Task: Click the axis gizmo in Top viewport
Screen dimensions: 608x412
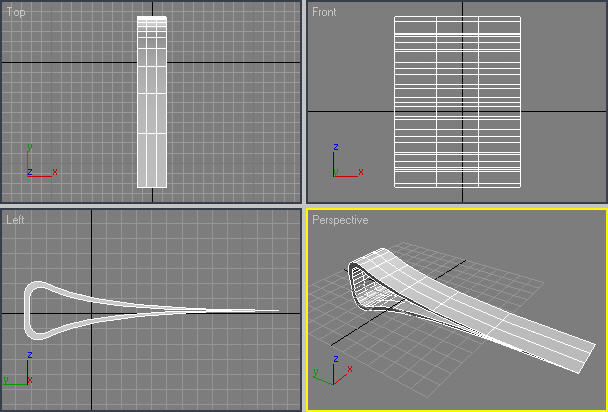Action: [x=42, y=161]
